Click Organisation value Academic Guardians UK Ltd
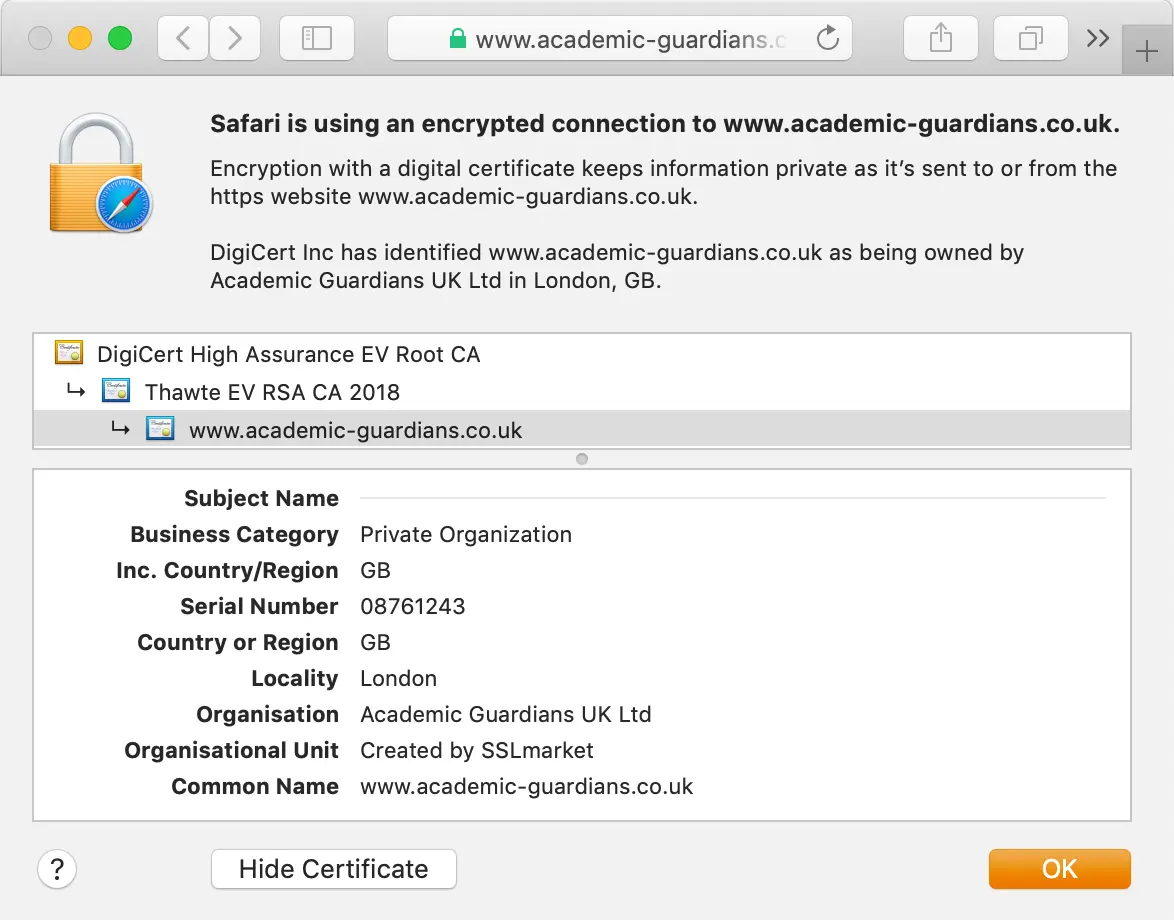Viewport: 1174px width, 920px height. click(x=505, y=714)
